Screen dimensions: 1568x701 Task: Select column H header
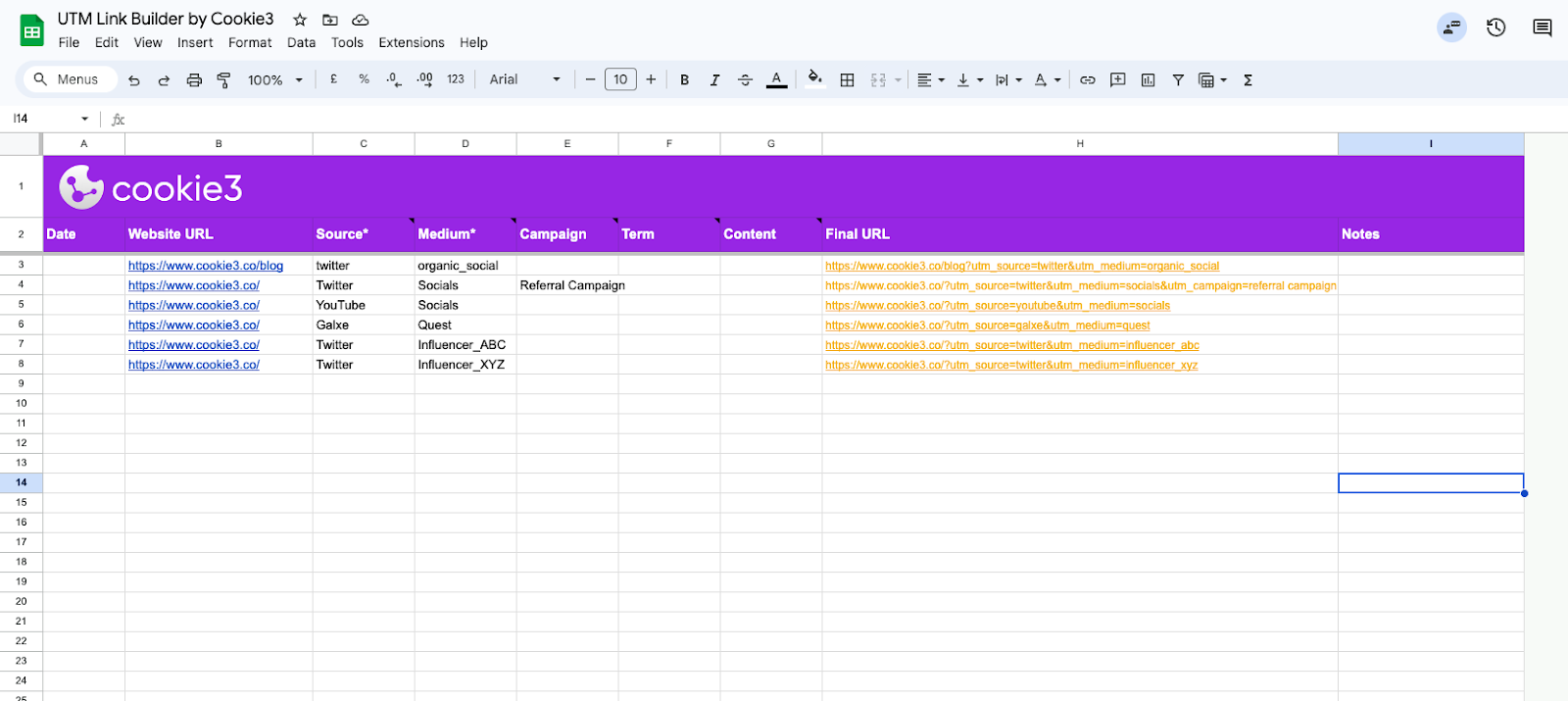(x=1080, y=144)
